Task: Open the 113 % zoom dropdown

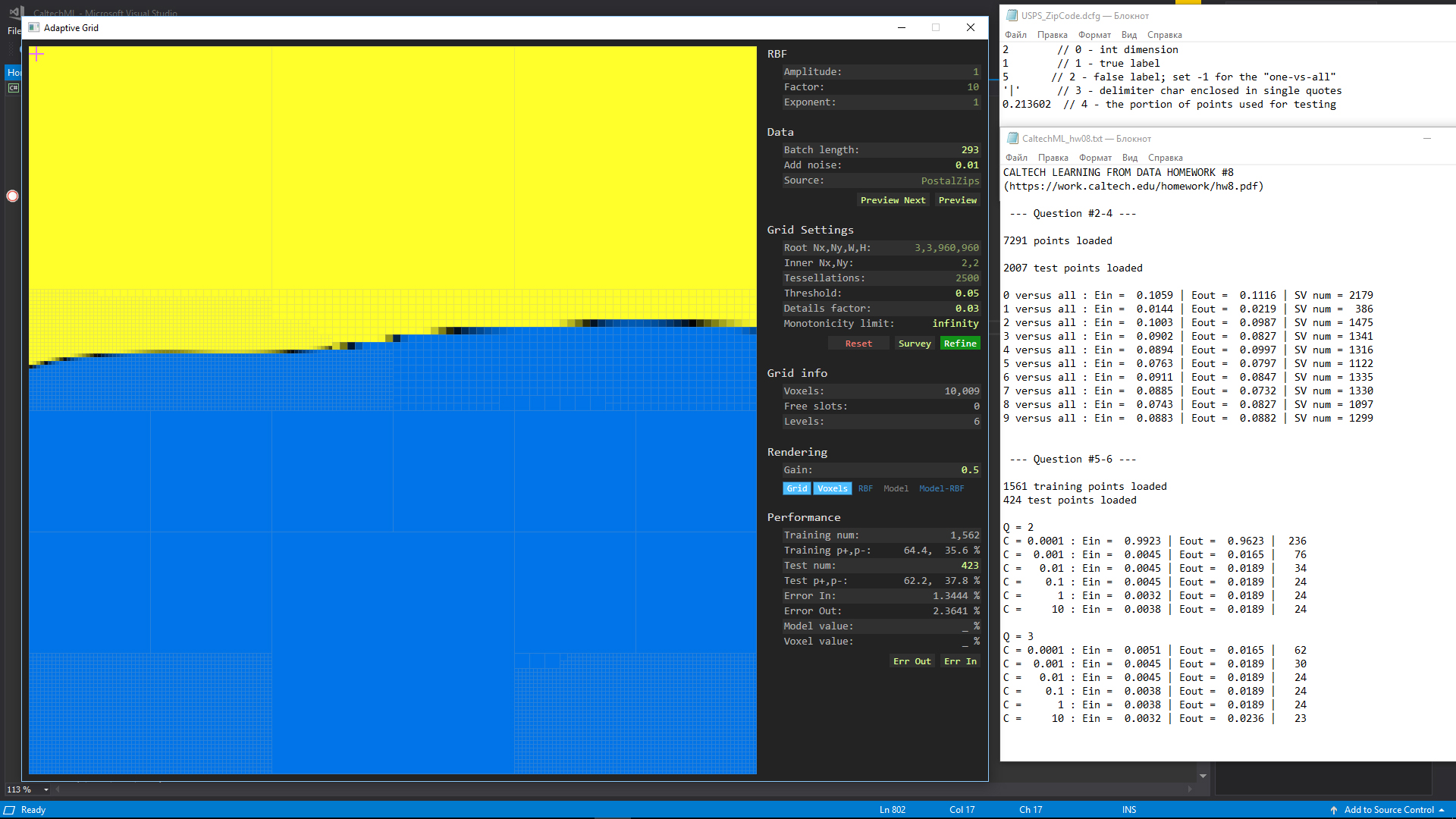Action: click(46, 789)
